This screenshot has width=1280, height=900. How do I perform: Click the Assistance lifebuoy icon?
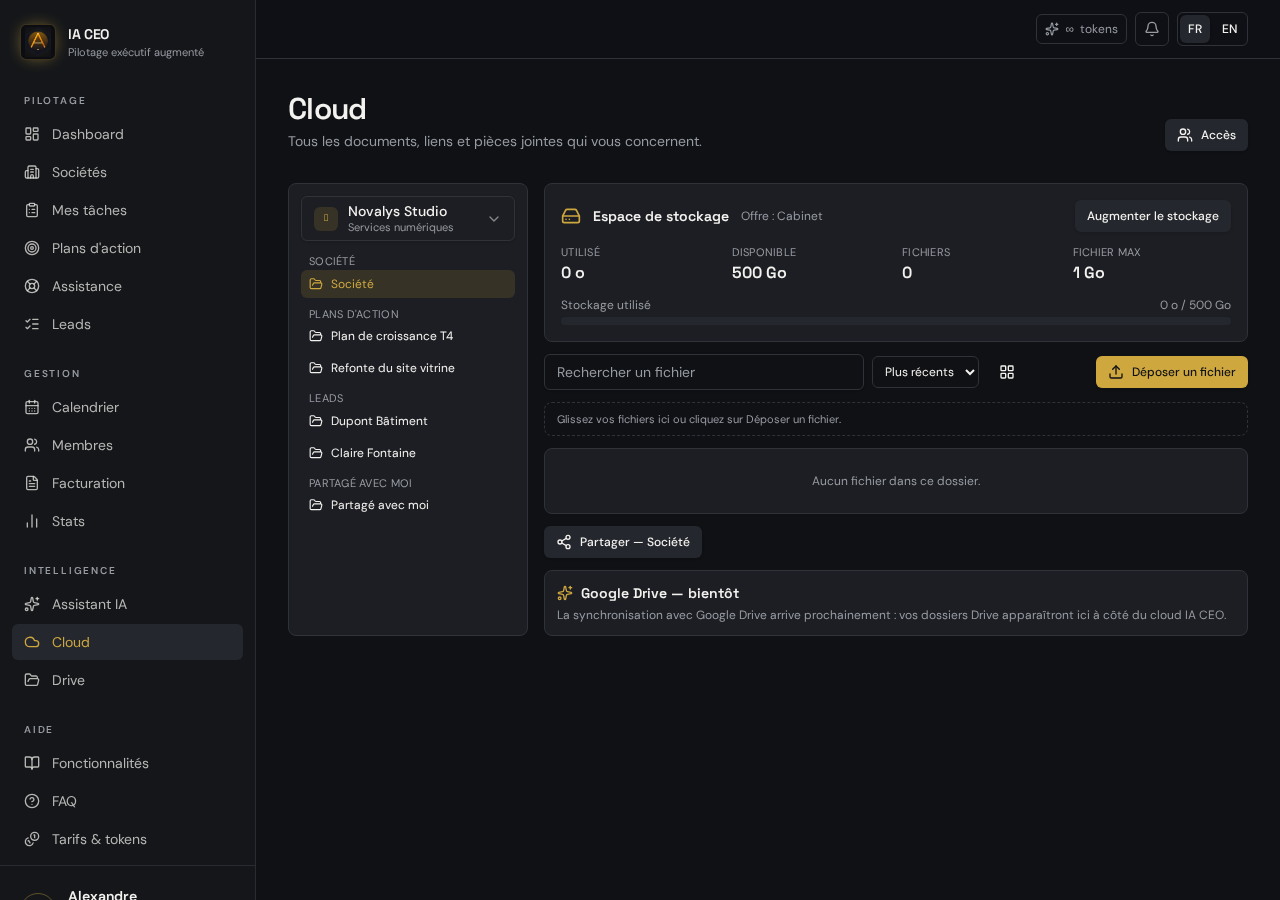[x=32, y=286]
